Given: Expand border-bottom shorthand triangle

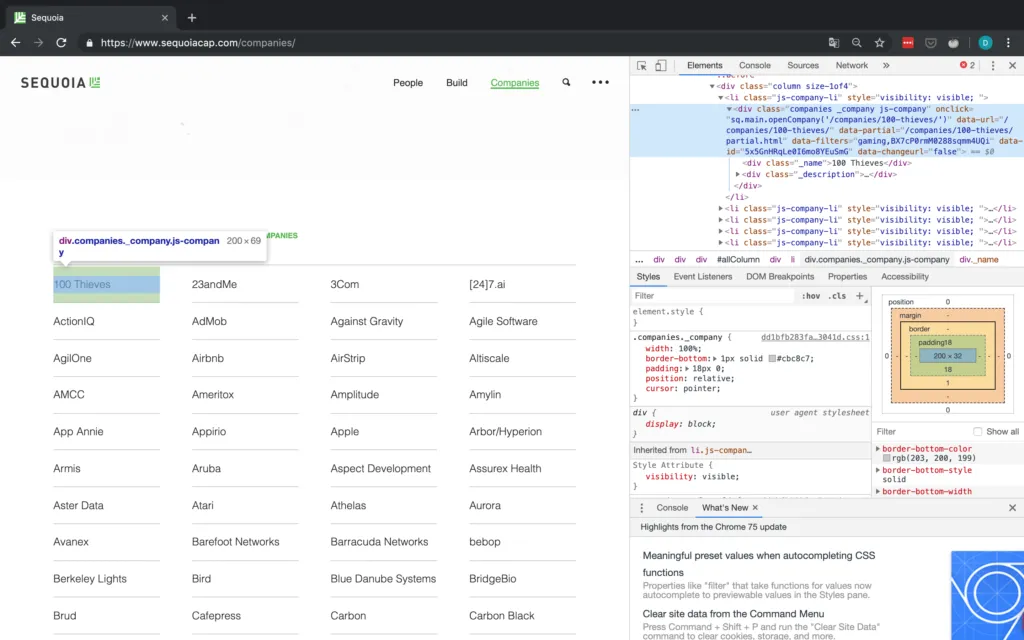Looking at the screenshot, I should 714,359.
